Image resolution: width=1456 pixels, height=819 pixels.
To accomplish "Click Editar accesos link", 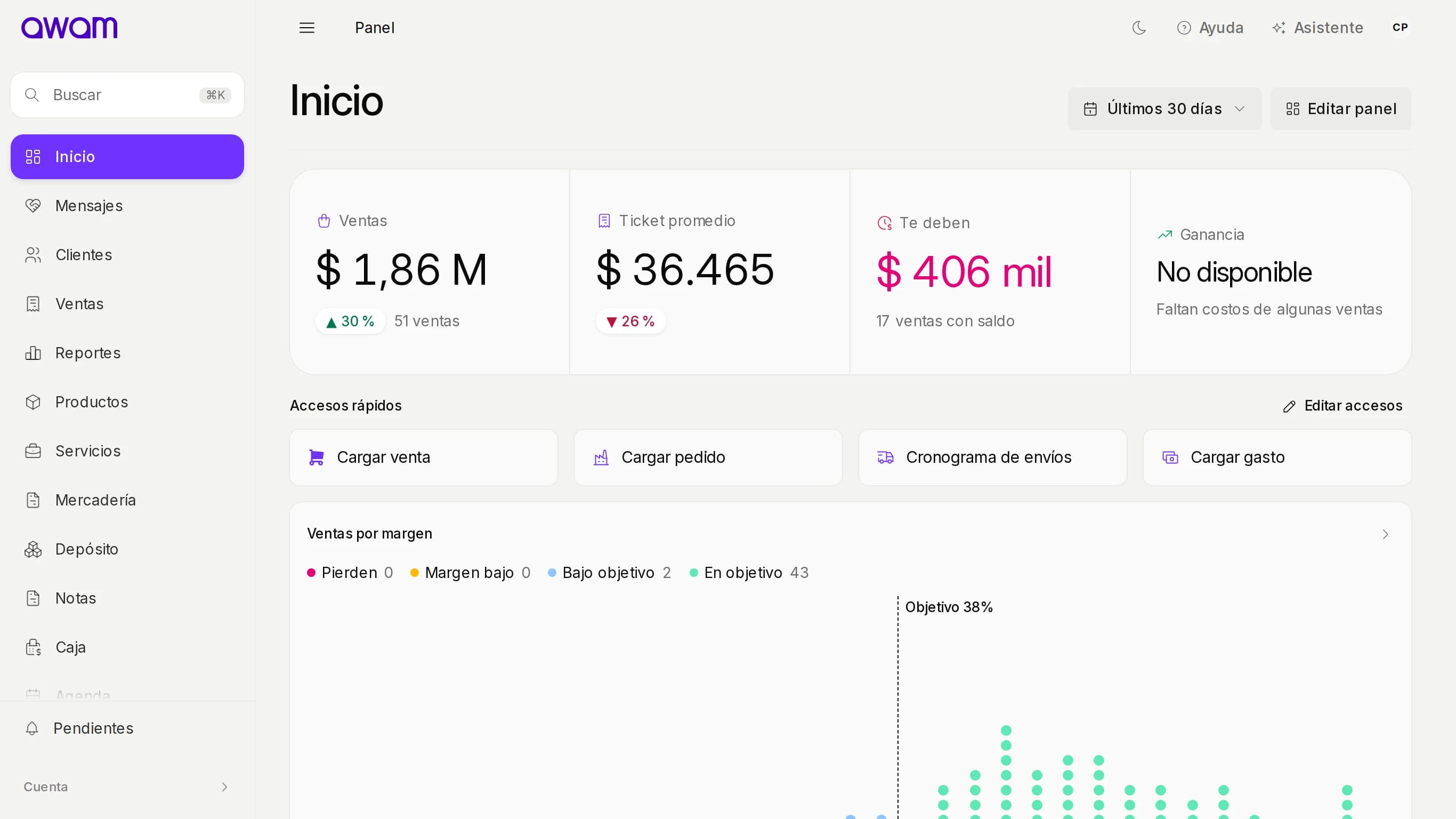I will (x=1342, y=406).
